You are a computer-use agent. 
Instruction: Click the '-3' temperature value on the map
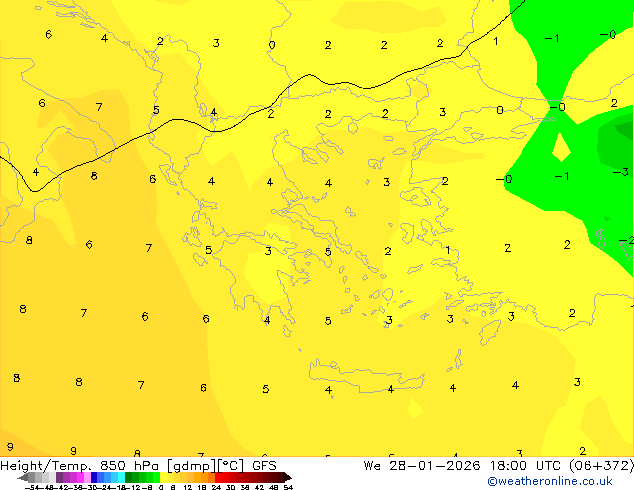pyautogui.click(x=621, y=172)
